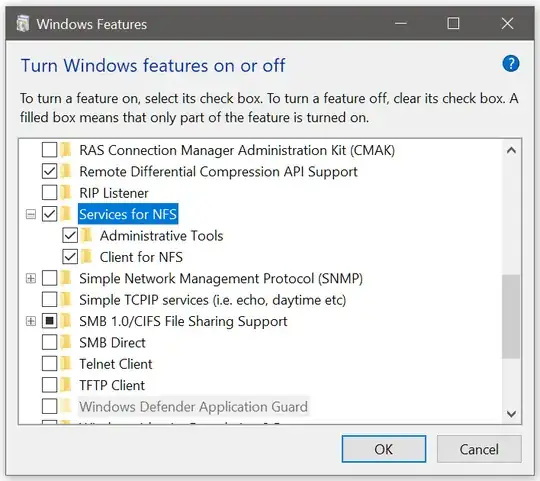540x481 pixels.
Task: Select the TFTP Client label
Action: pyautogui.click(x=112, y=385)
